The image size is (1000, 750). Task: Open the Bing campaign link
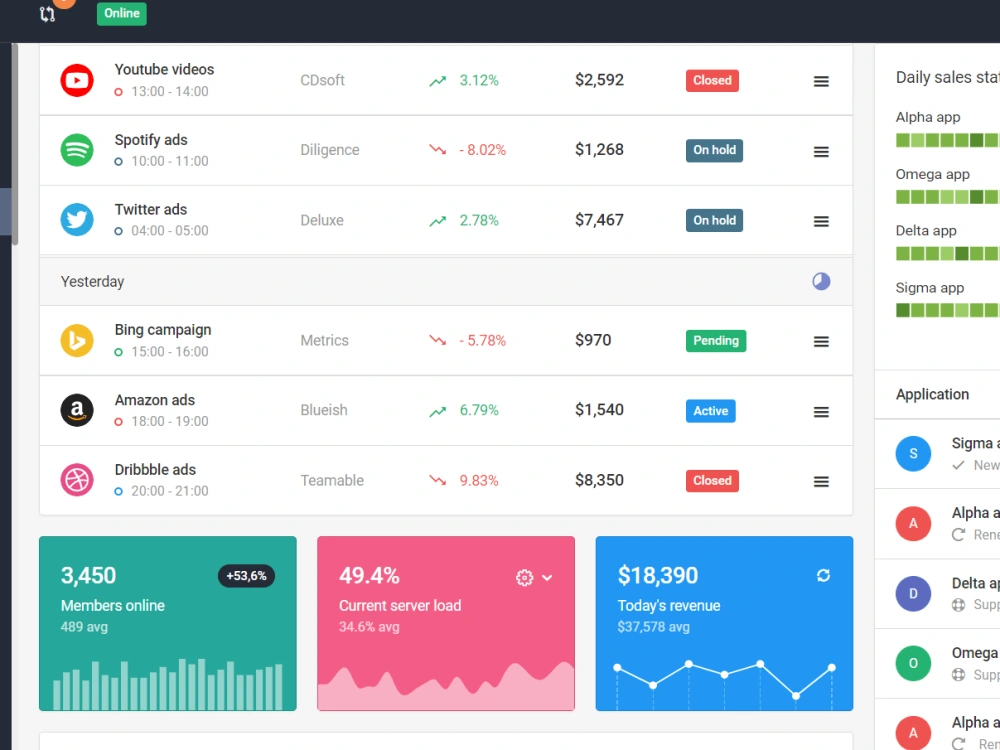click(x=163, y=330)
